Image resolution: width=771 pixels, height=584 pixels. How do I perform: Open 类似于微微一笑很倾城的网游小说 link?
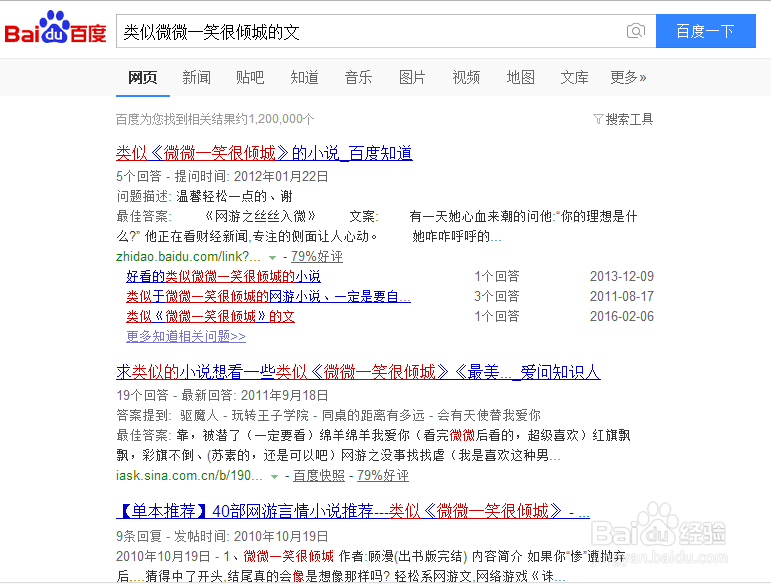(x=268, y=296)
